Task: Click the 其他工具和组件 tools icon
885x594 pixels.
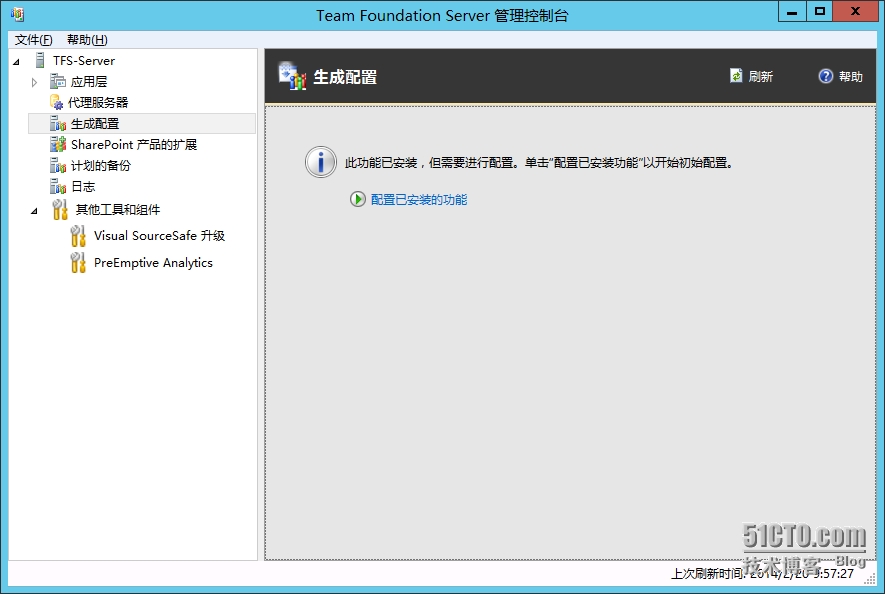Action: [60, 209]
